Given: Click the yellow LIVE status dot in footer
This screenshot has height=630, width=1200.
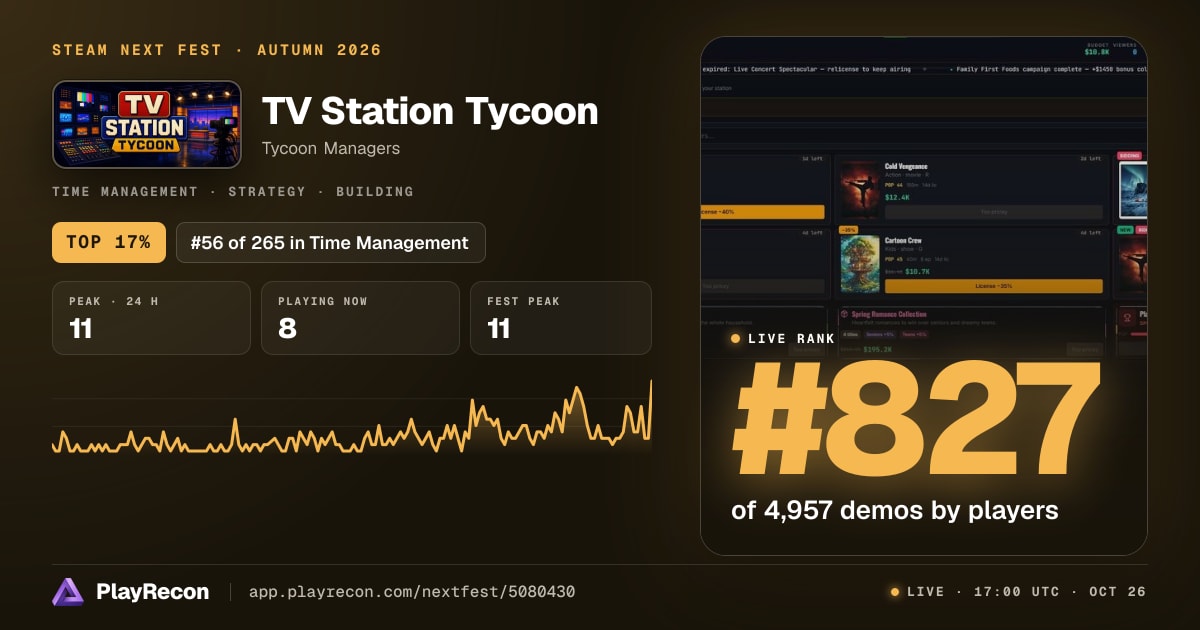Looking at the screenshot, I should (x=894, y=592).
